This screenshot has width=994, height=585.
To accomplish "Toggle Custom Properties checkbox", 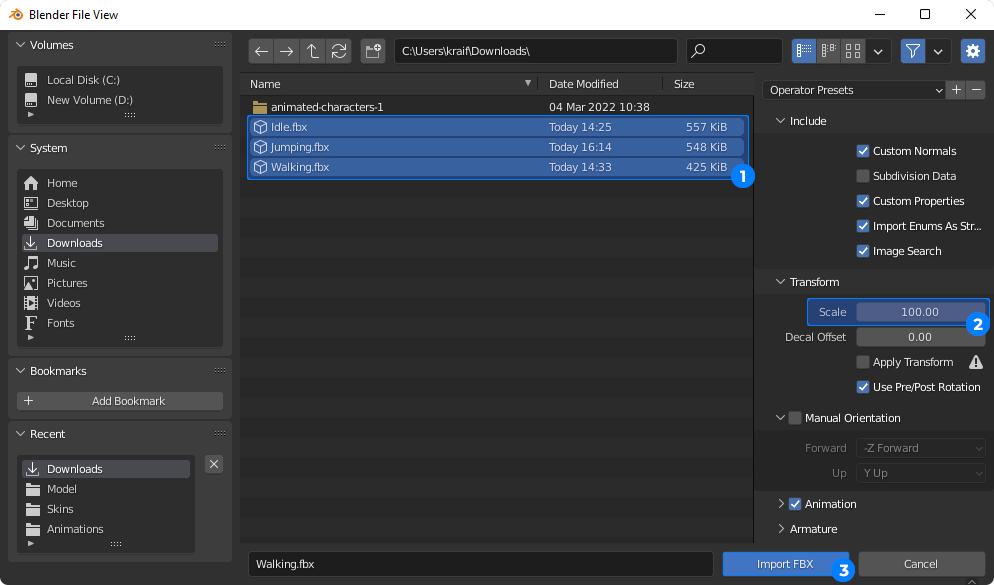I will [863, 201].
